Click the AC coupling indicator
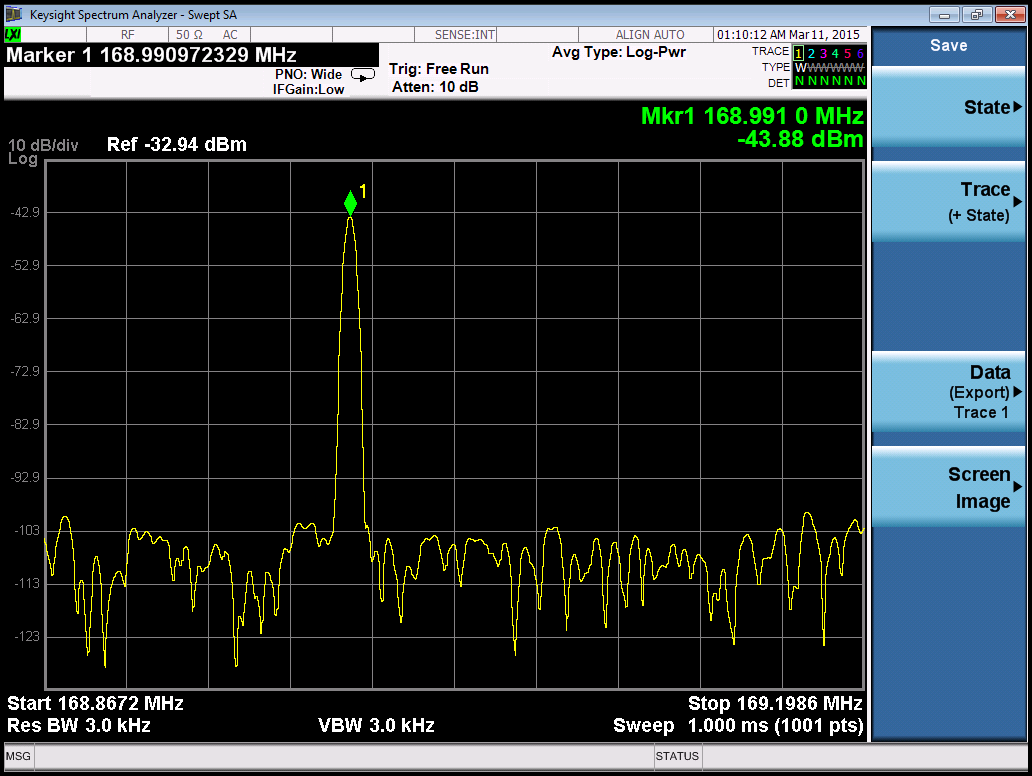This screenshot has width=1032, height=776. 230,35
